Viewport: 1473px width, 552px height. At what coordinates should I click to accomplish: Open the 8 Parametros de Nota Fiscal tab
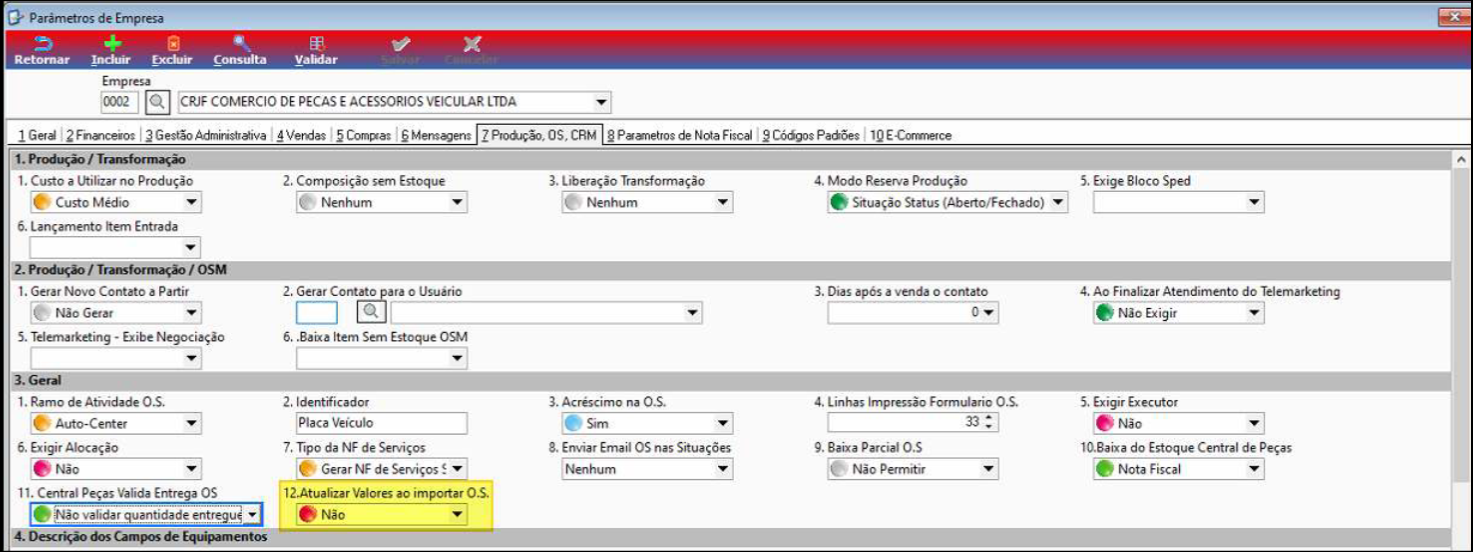pyautogui.click(x=680, y=135)
